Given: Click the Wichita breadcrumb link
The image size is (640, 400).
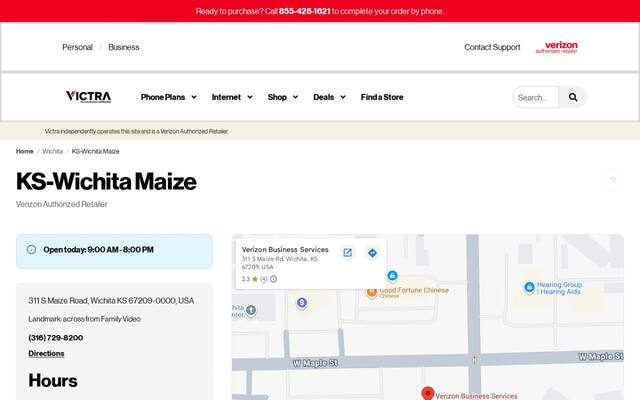Looking at the screenshot, I should click(x=53, y=151).
